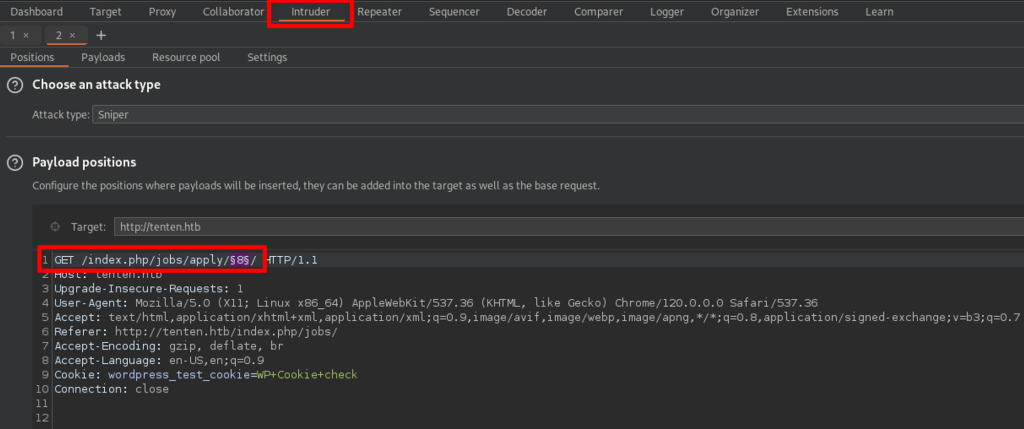Click the Target URL input field
The height and width of the screenshot is (429, 1024).
(x=500, y=227)
